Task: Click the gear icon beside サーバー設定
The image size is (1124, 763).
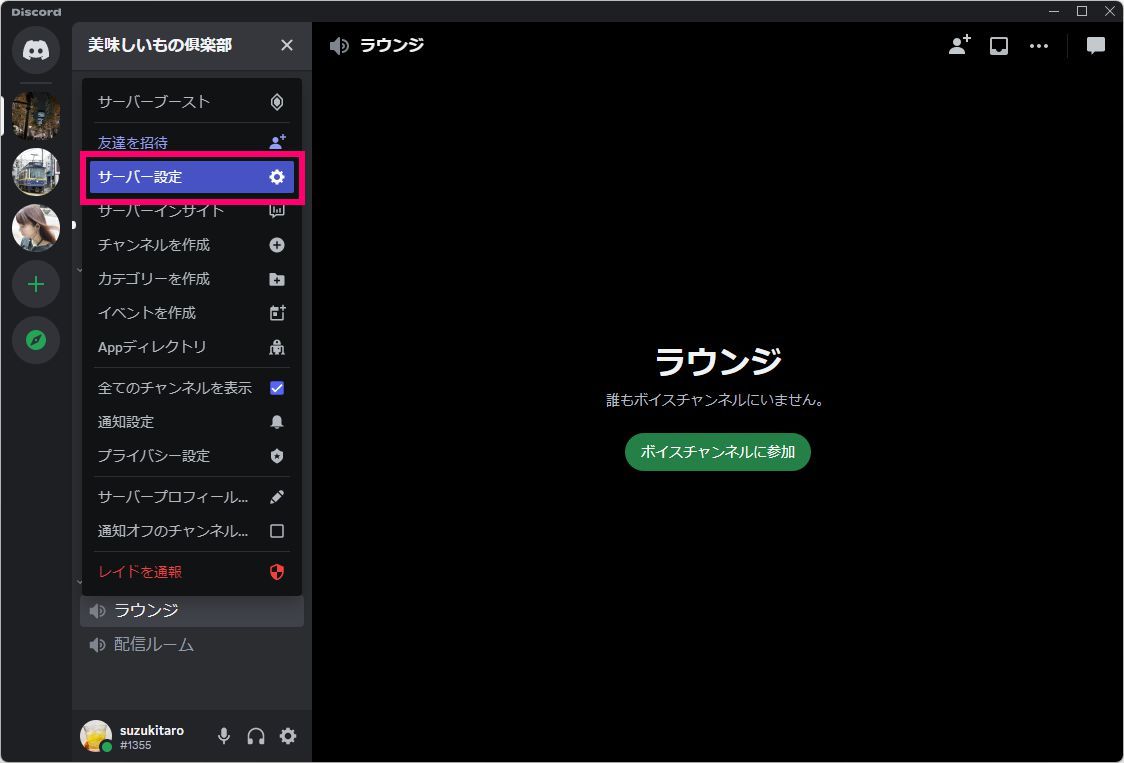Action: tap(277, 177)
